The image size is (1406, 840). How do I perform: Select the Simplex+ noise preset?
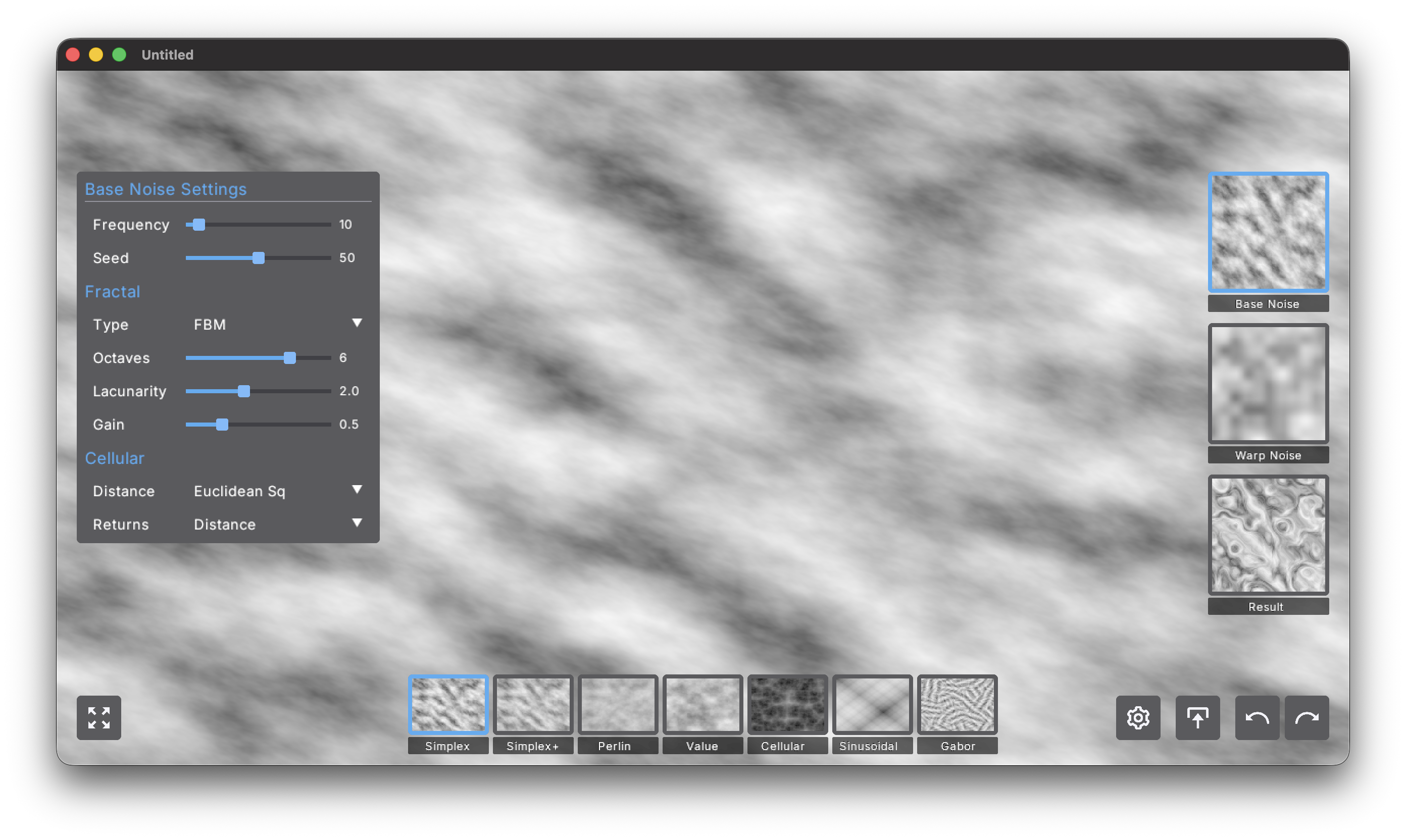point(532,704)
